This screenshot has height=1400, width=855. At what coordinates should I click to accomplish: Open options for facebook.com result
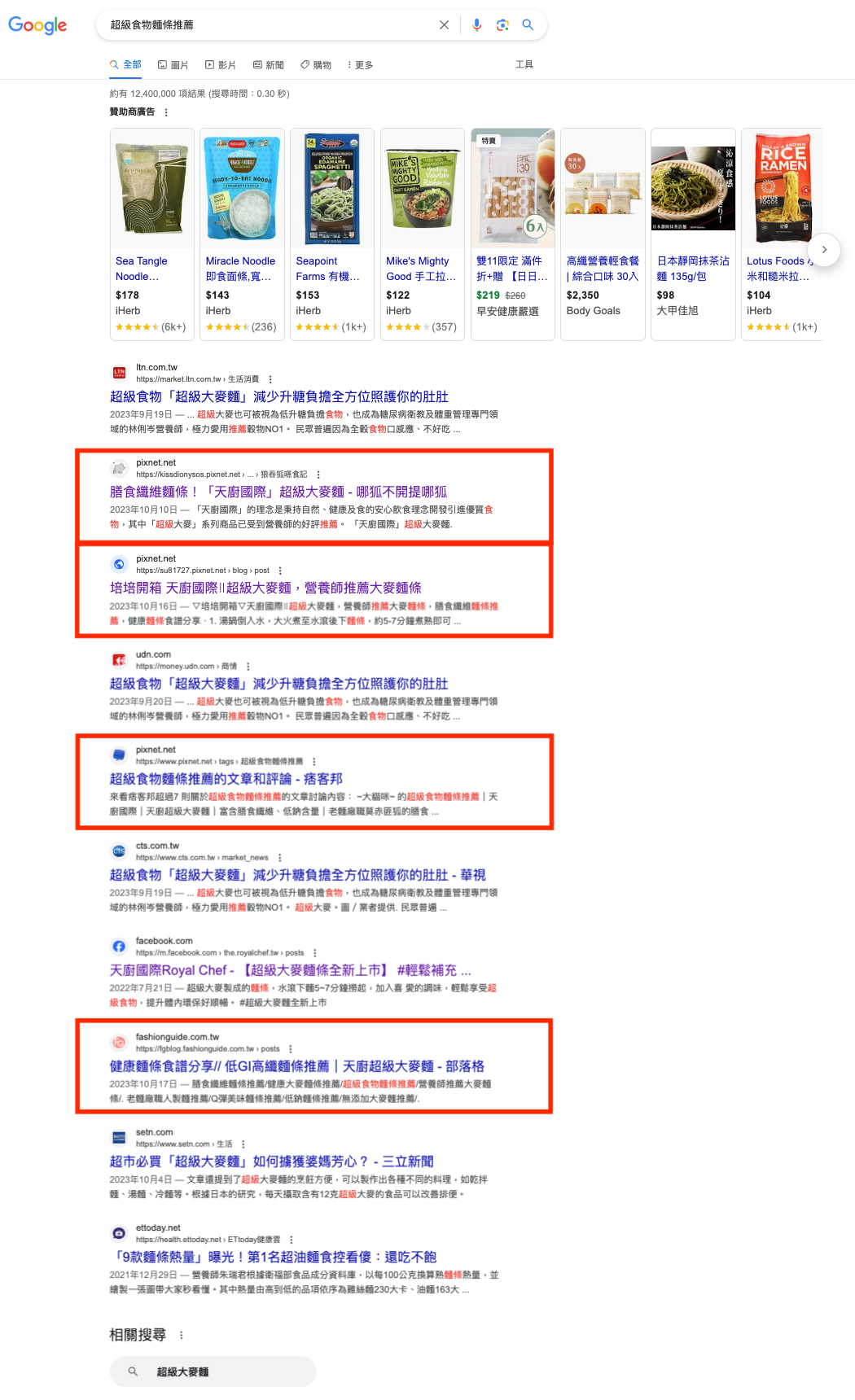(315, 953)
